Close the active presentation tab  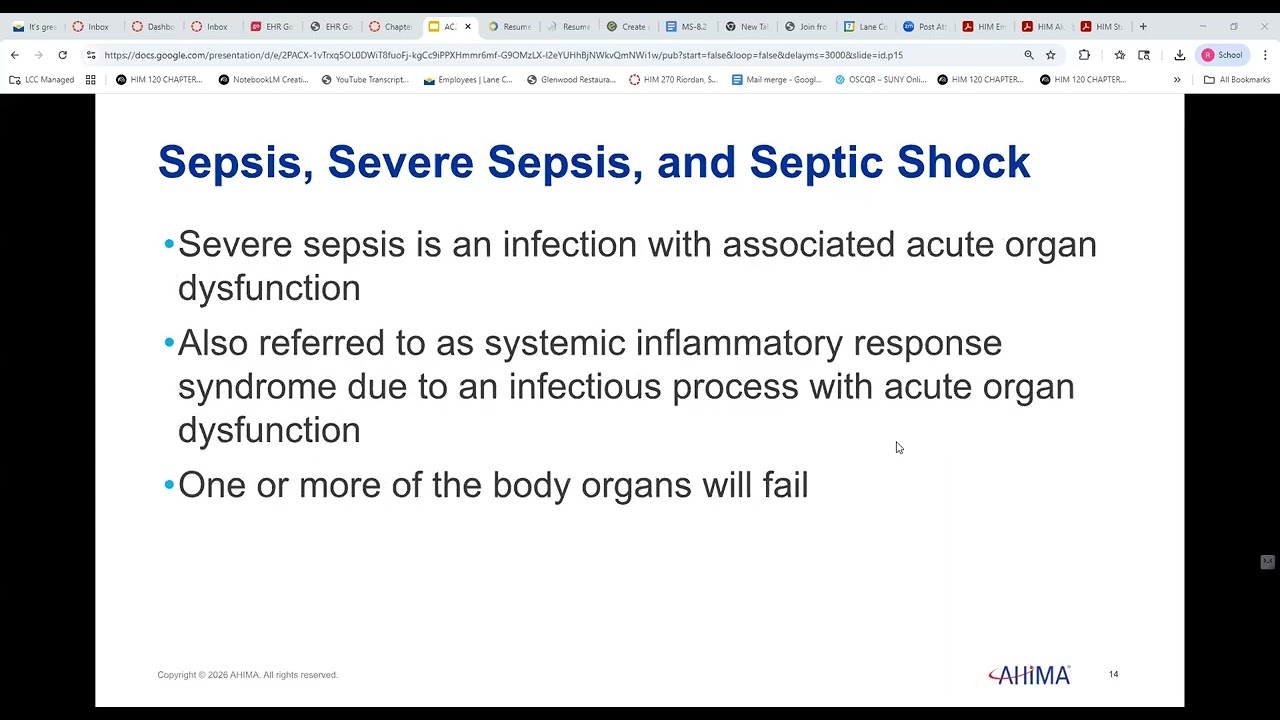[467, 27]
